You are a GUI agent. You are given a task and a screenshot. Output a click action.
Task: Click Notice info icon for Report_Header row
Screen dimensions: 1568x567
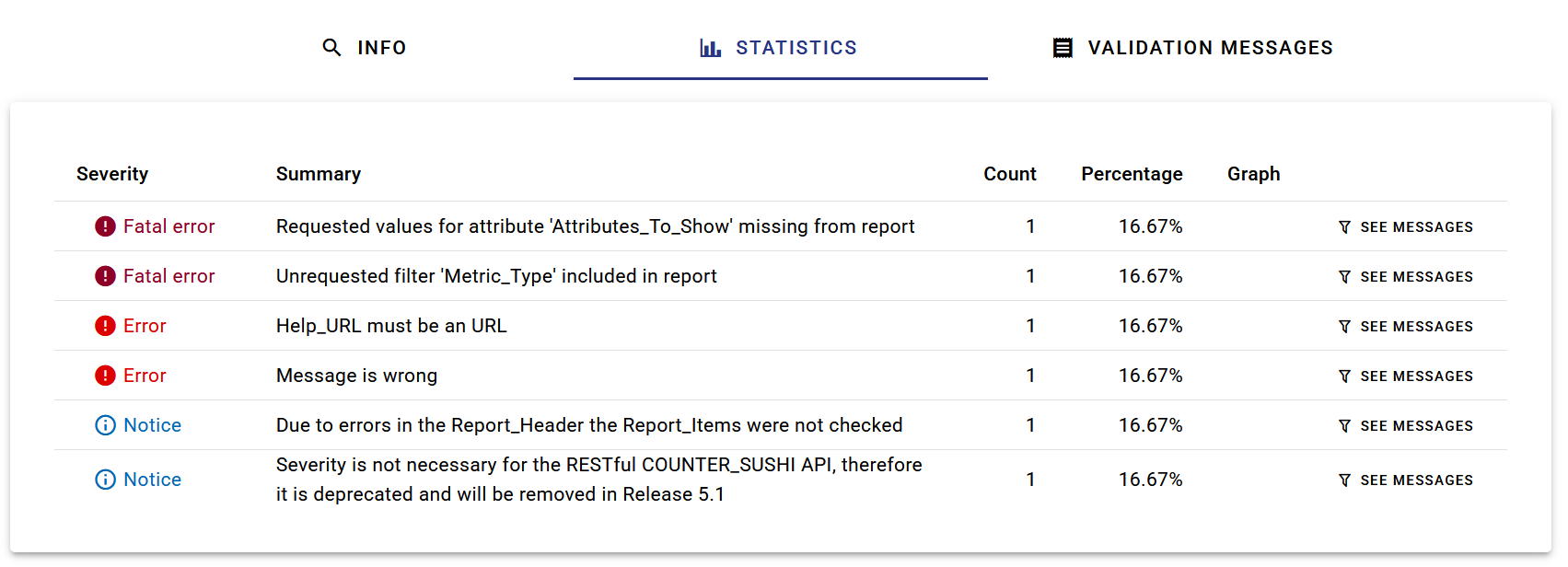pos(106,425)
